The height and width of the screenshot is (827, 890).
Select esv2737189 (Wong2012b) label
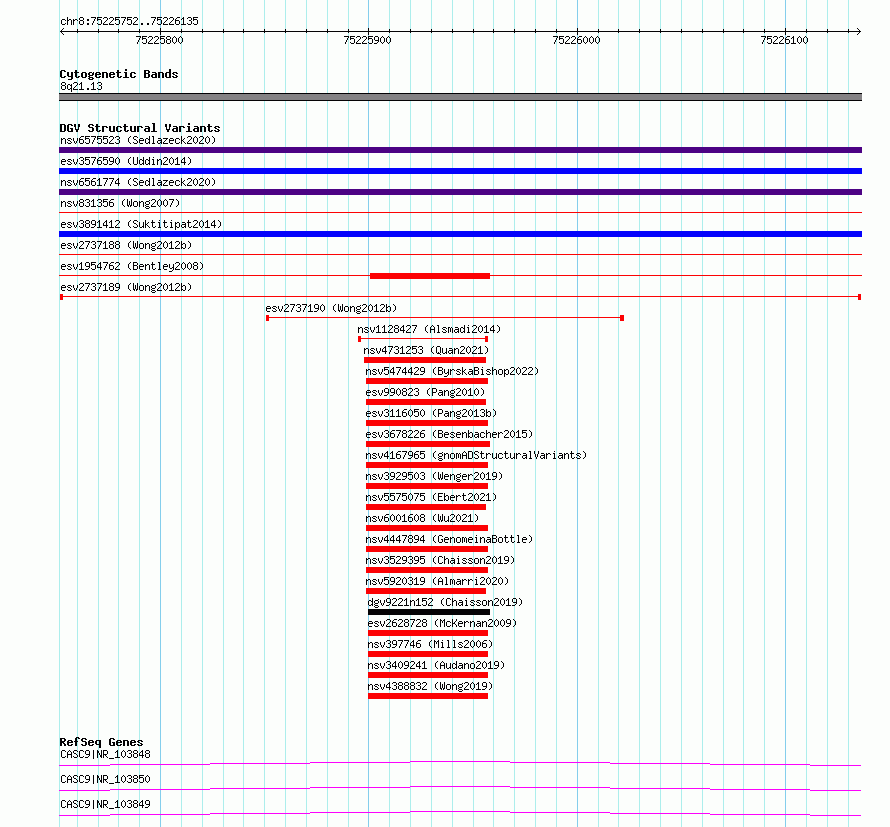[x=126, y=287]
